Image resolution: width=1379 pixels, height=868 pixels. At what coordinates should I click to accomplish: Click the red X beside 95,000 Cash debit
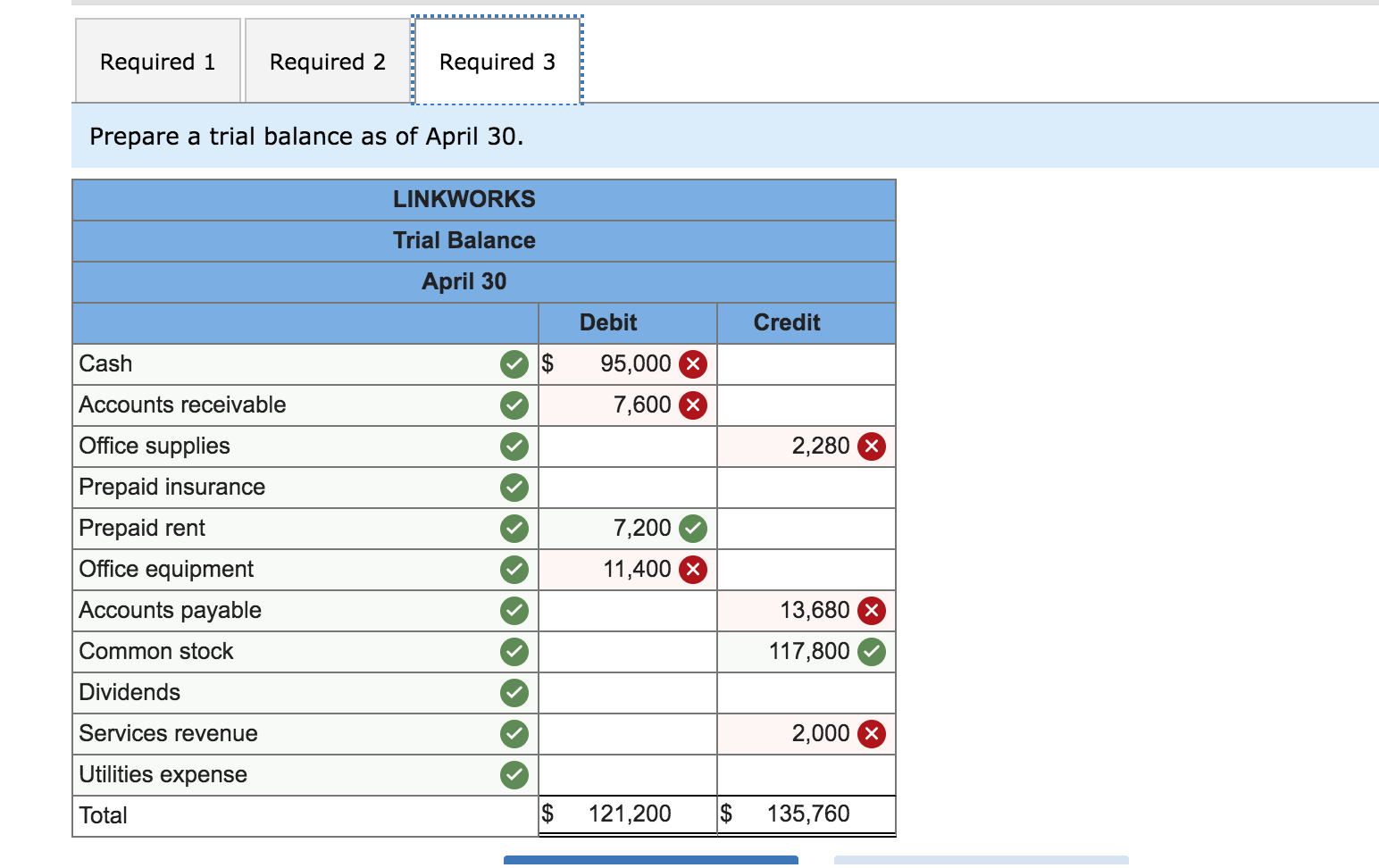(693, 364)
